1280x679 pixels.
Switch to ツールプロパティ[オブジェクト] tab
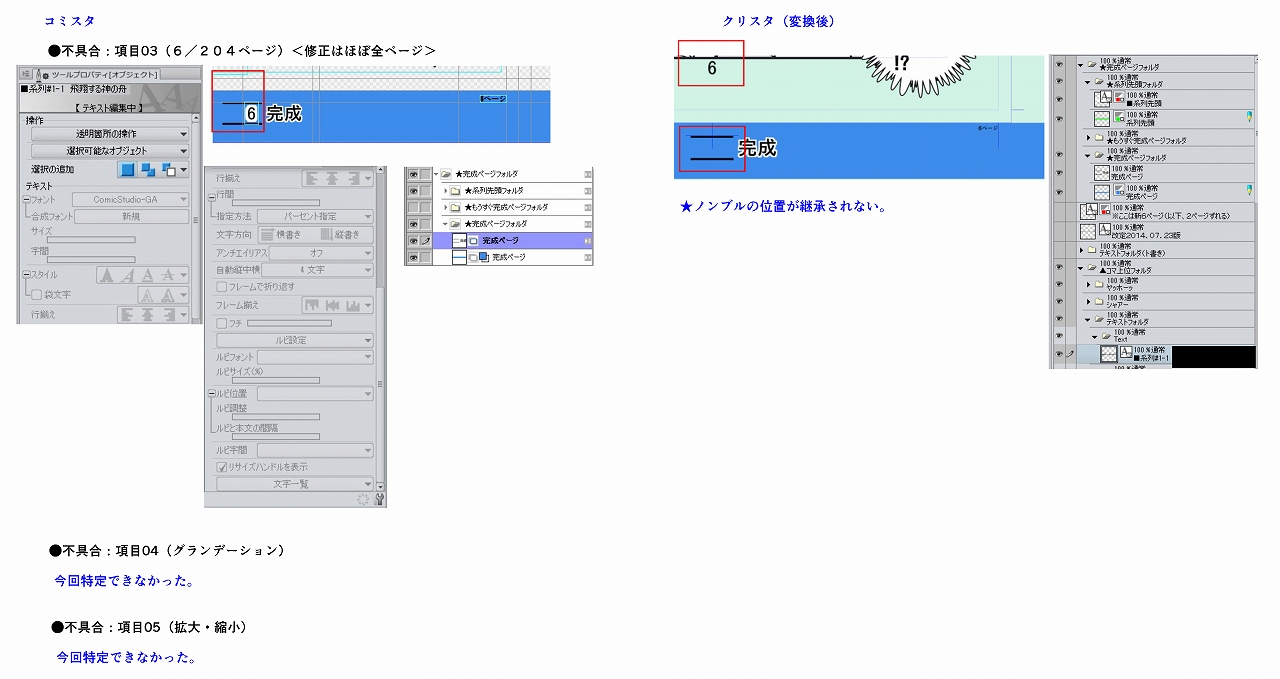tap(104, 74)
